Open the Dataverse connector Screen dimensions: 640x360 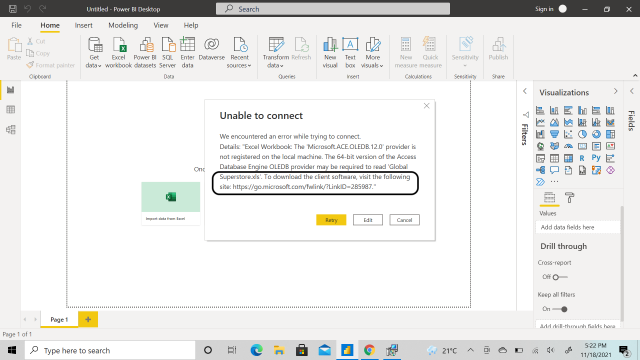click(211, 49)
